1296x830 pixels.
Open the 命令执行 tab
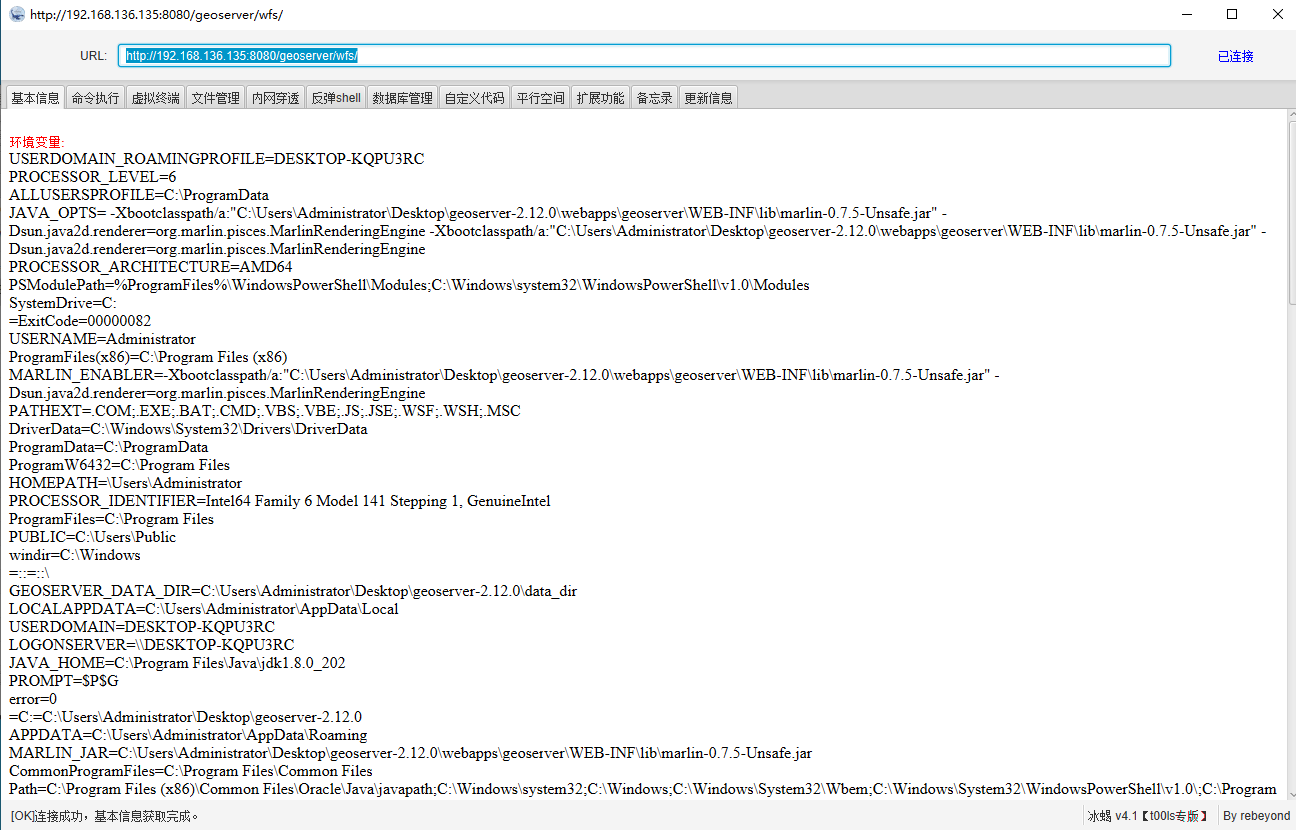(95, 98)
